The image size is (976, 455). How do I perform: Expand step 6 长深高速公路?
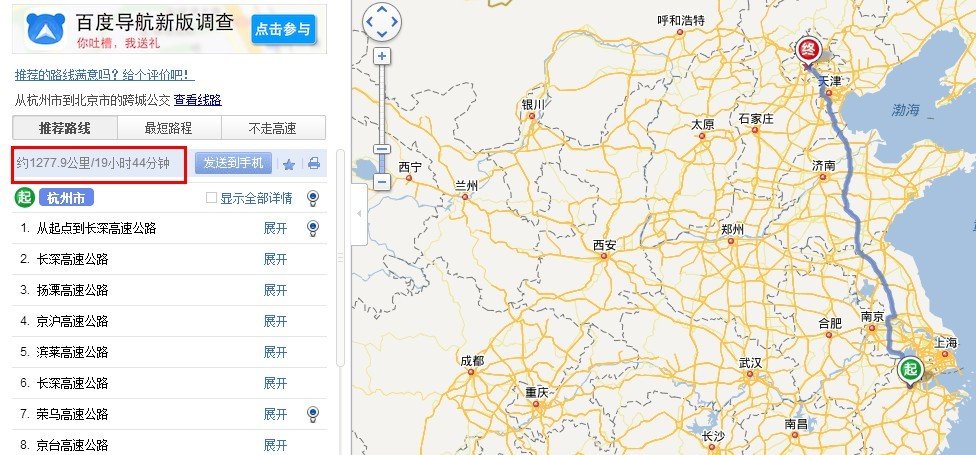[275, 383]
